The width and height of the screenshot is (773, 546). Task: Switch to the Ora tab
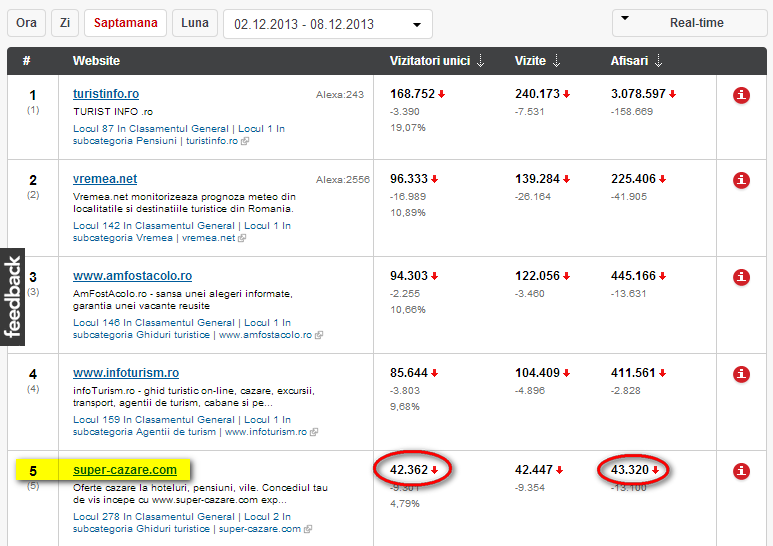coord(27,22)
